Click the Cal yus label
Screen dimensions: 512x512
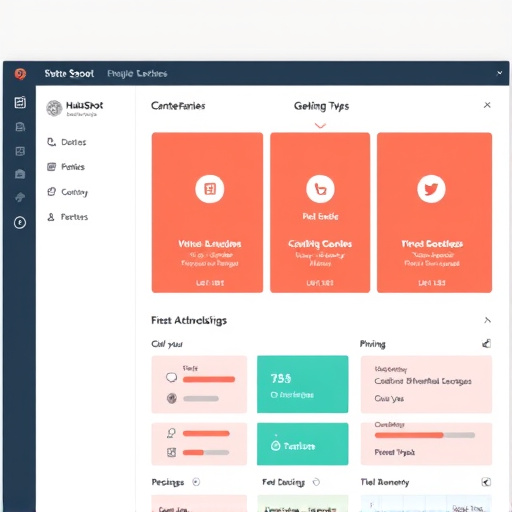[167, 344]
